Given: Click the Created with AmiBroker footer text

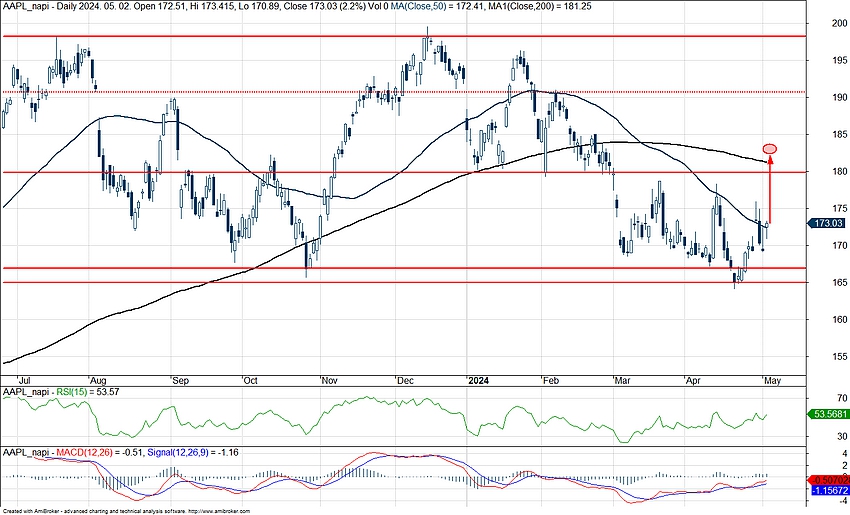Looking at the screenshot, I should click(127, 511).
